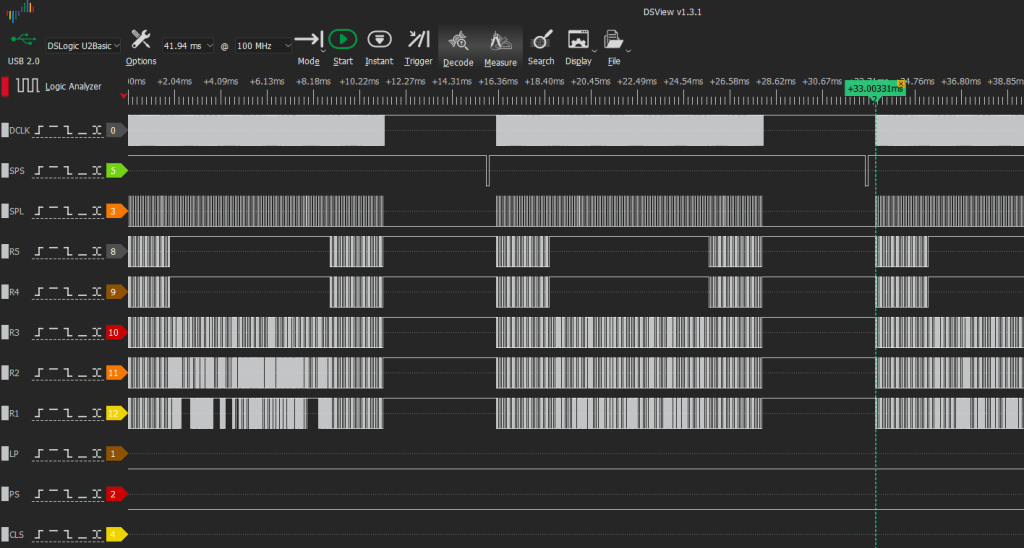This screenshot has height=548, width=1024.
Task: Click the Logic Analyzer mode icon
Action: coord(27,86)
